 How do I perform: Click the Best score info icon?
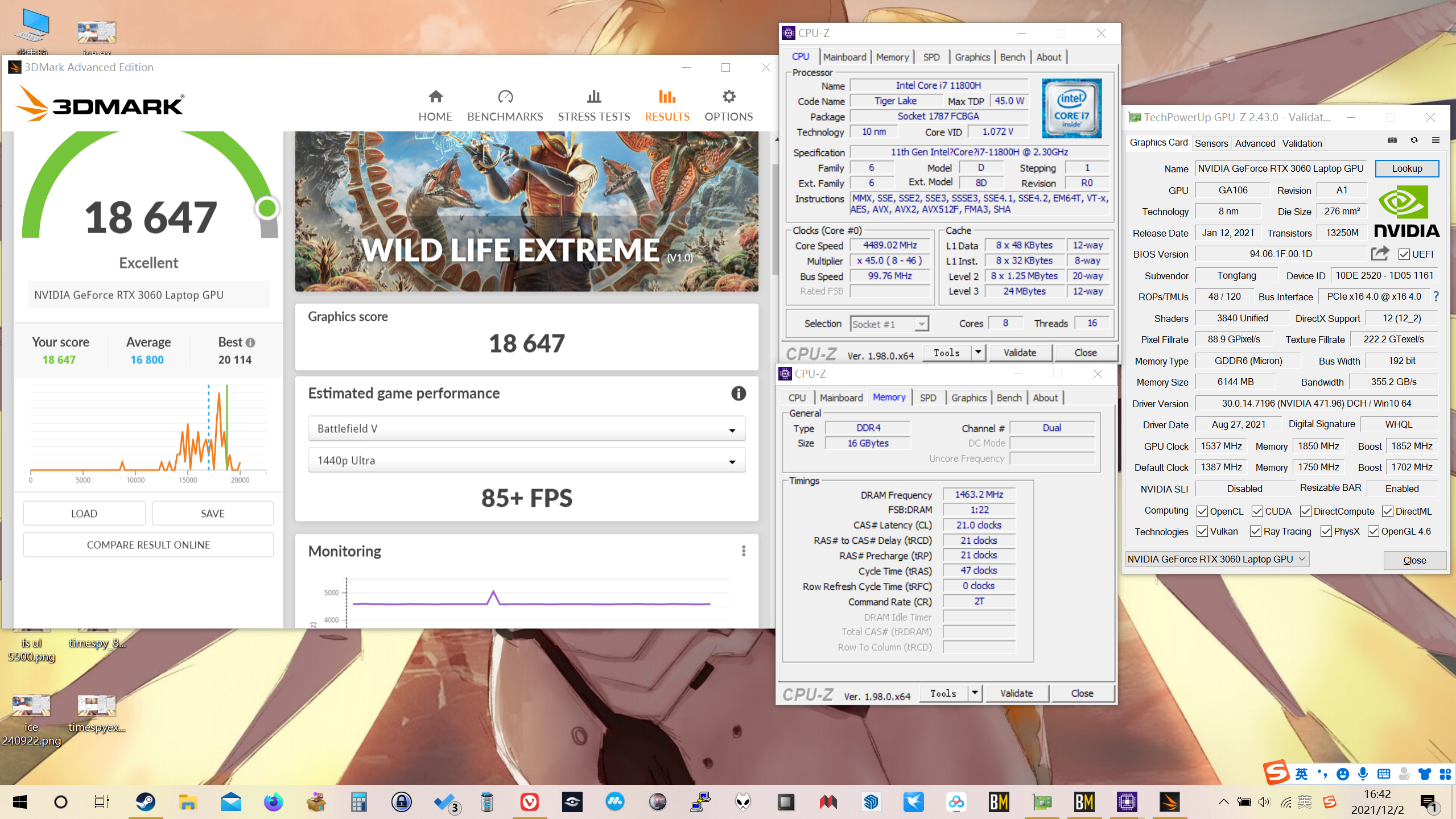click(250, 342)
